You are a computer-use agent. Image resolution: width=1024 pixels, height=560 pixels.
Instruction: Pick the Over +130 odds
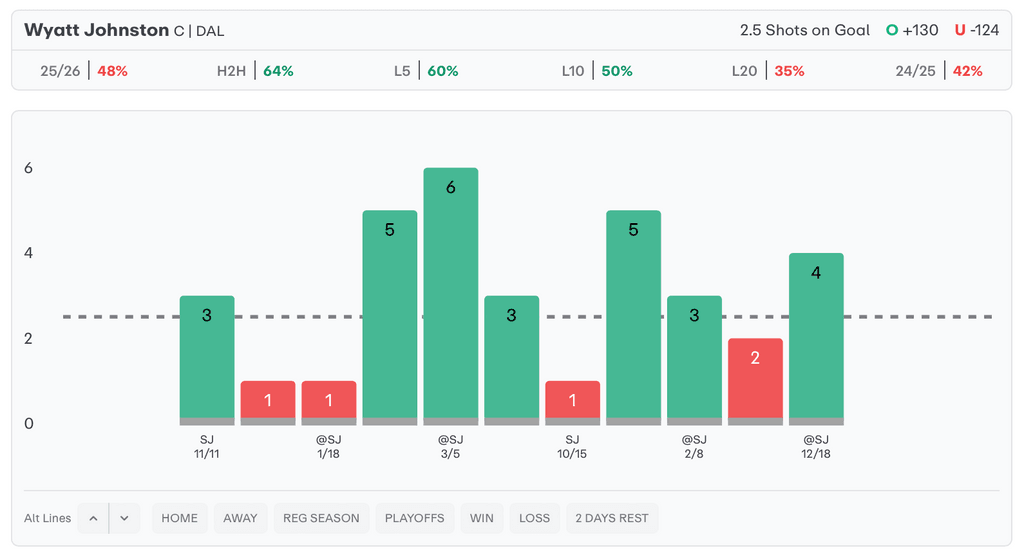coord(912,30)
